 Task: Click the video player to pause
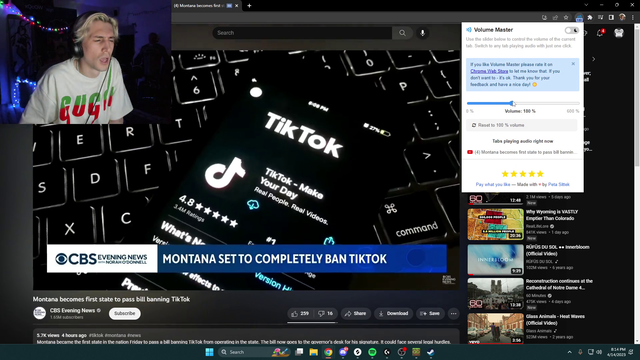pyautogui.click(x=246, y=169)
